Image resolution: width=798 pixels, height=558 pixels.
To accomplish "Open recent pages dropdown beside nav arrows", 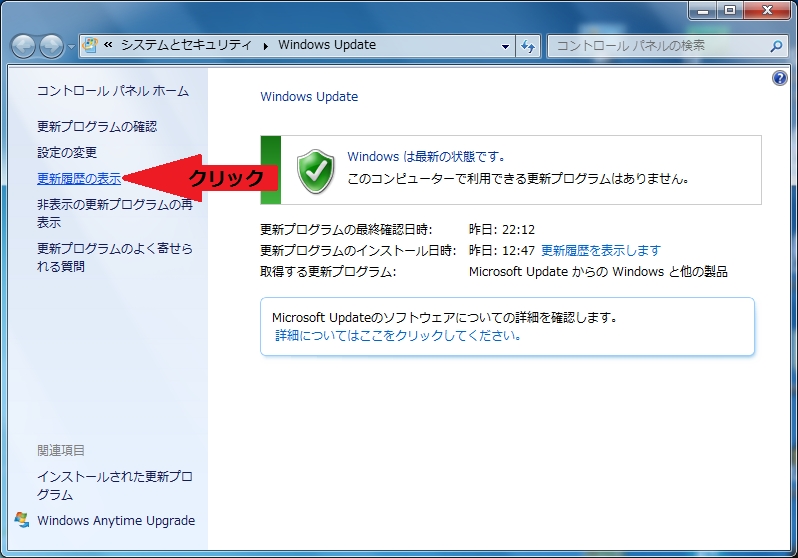I will point(71,47).
